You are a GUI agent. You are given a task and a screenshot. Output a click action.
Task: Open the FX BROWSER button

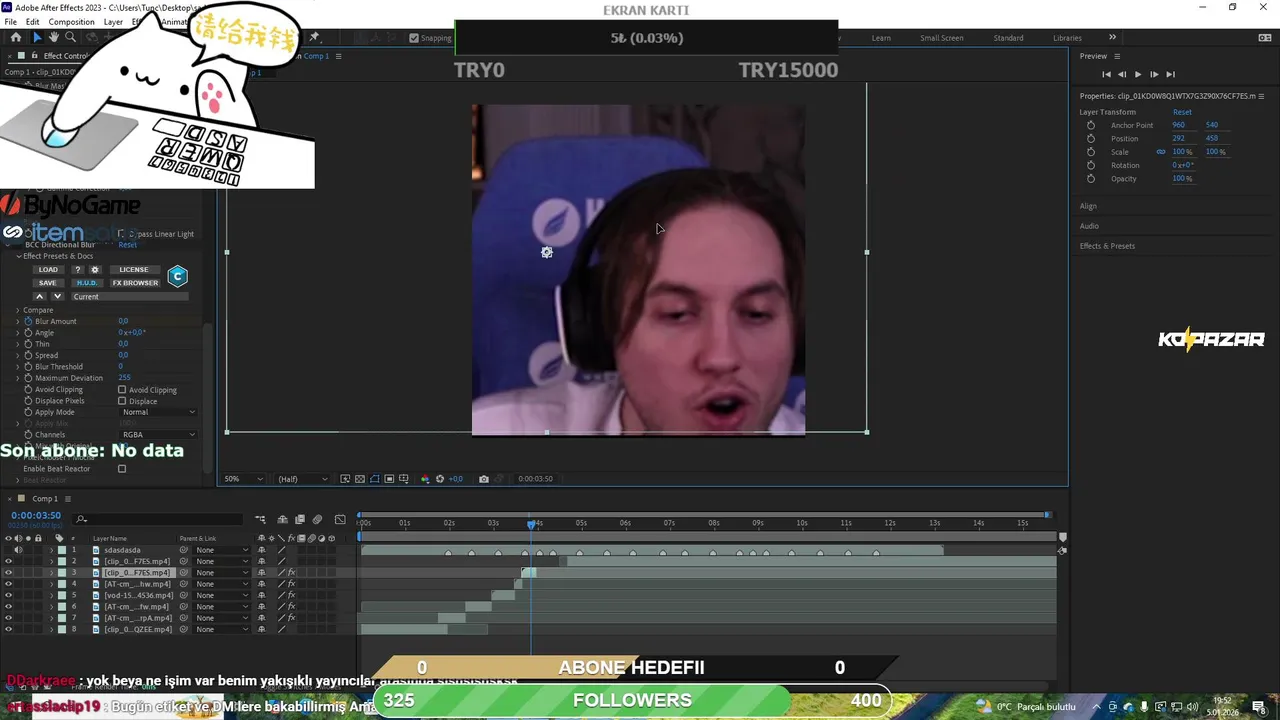(135, 283)
